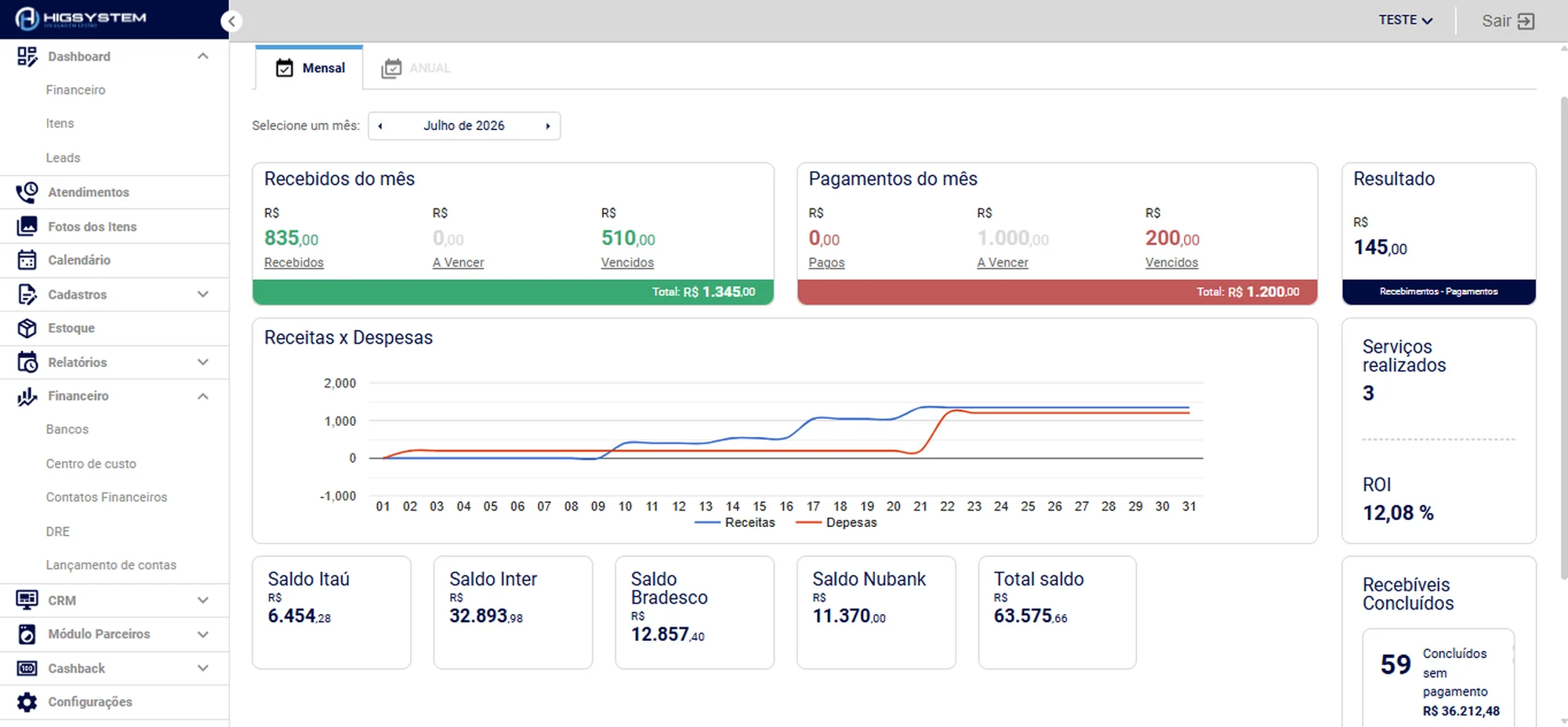This screenshot has height=727, width=1568.
Task: Expand the CRM submenu chevron
Action: pos(203,601)
